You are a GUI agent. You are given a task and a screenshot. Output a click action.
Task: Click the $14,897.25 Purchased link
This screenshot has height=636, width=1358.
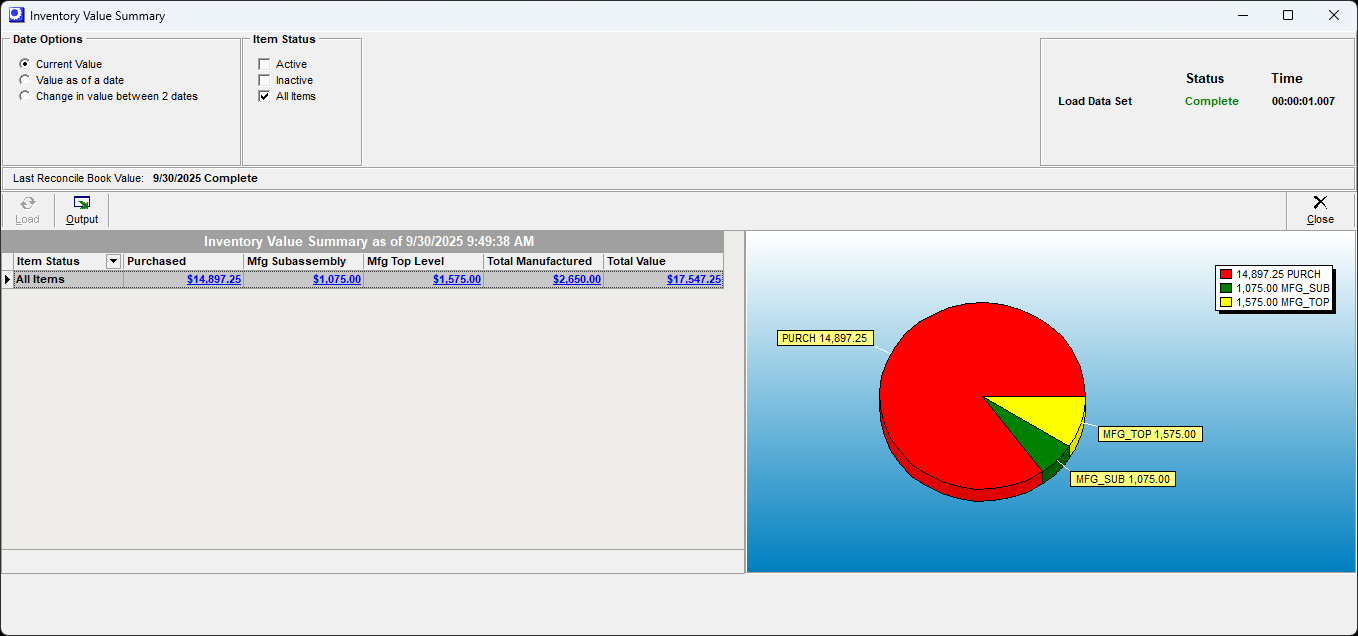click(213, 279)
